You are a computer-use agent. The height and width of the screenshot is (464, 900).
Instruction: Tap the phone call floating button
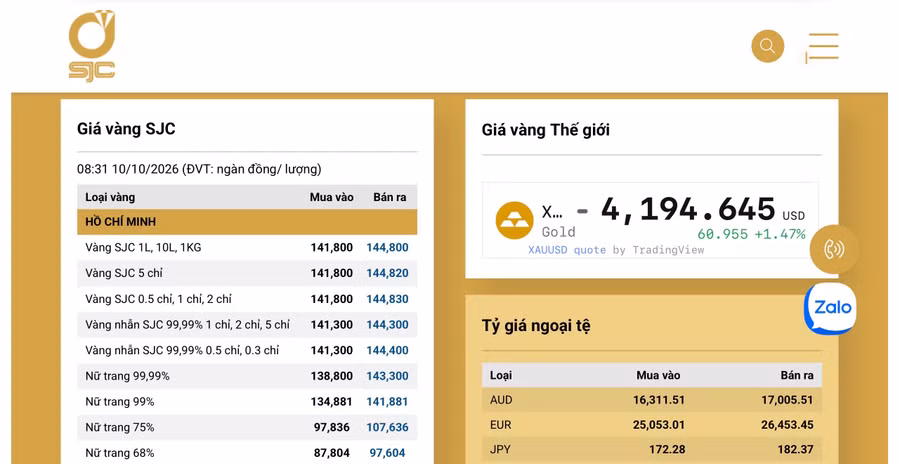click(x=834, y=249)
